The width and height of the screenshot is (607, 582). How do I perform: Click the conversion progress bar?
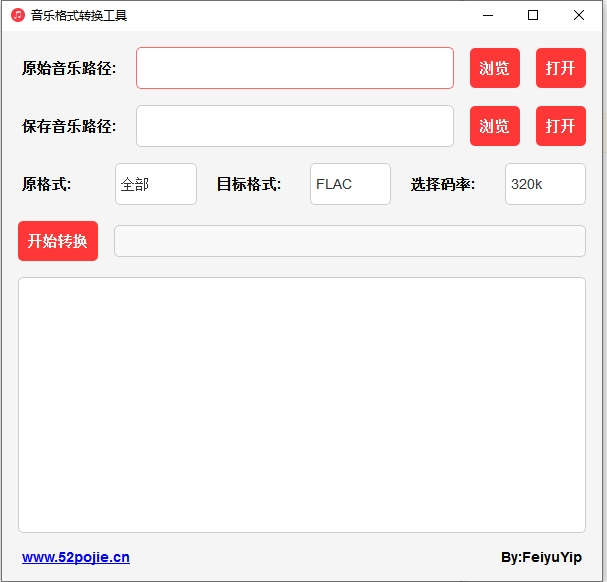pyautogui.click(x=350, y=241)
